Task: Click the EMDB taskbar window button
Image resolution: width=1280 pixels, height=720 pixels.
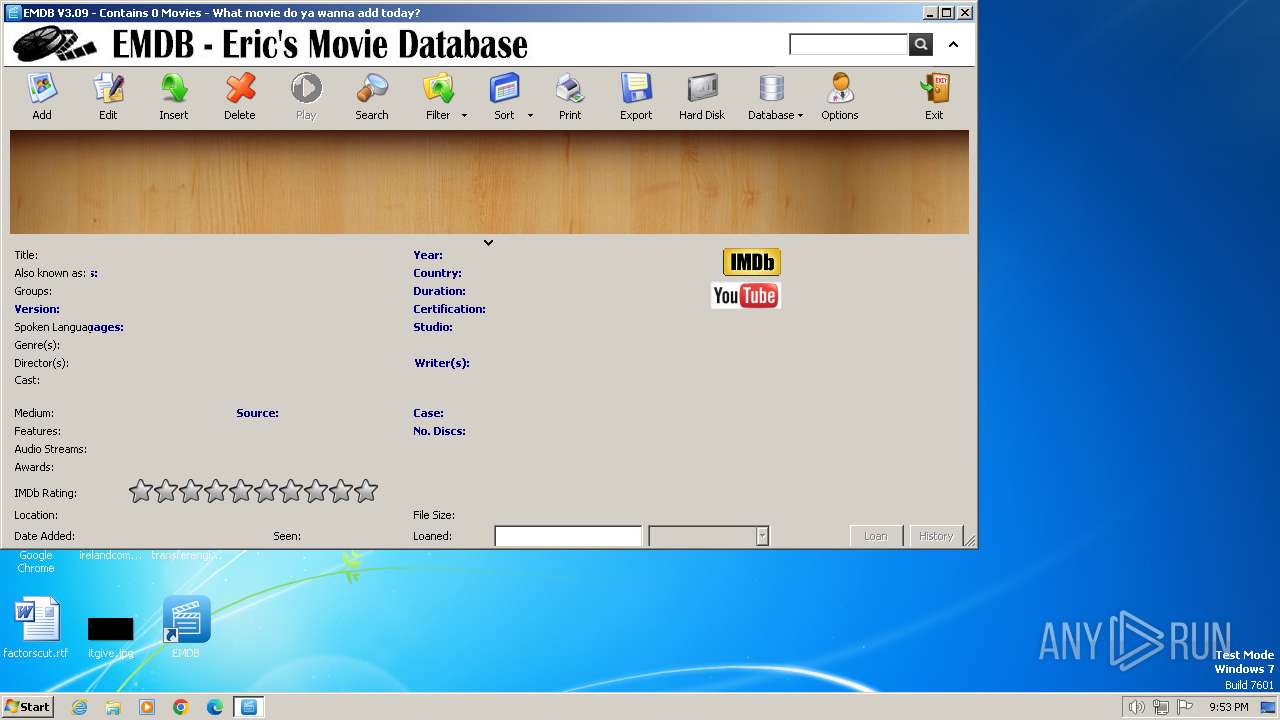Action: point(249,707)
